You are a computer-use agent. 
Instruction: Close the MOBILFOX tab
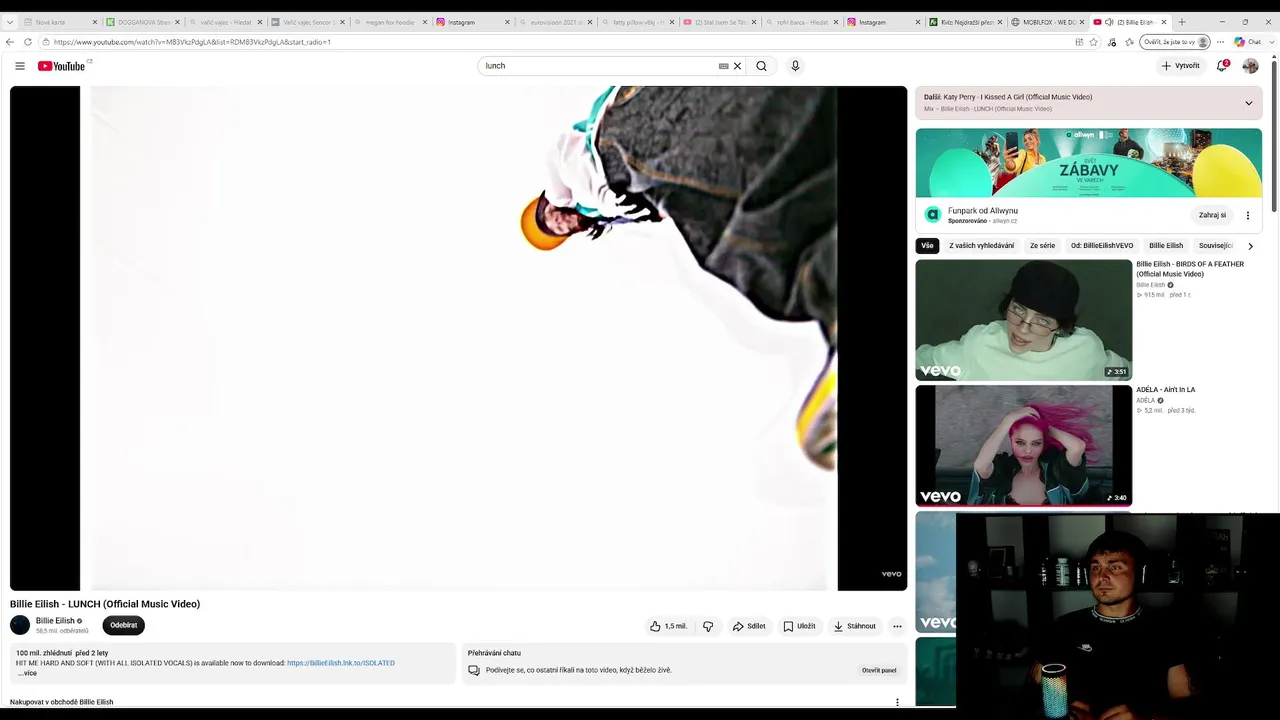pyautogui.click(x=1083, y=22)
